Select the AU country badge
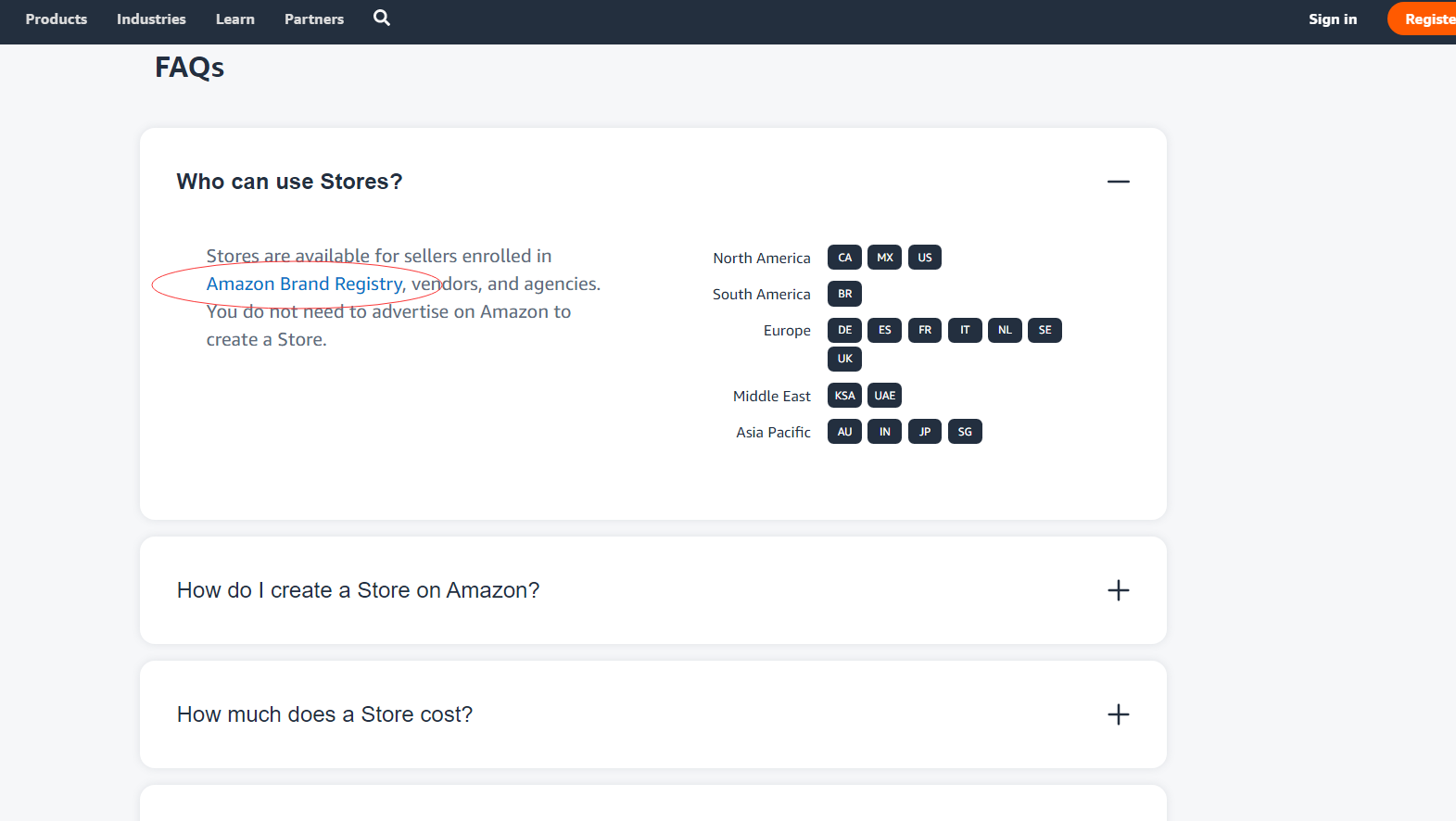Image resolution: width=1456 pixels, height=821 pixels. [844, 432]
